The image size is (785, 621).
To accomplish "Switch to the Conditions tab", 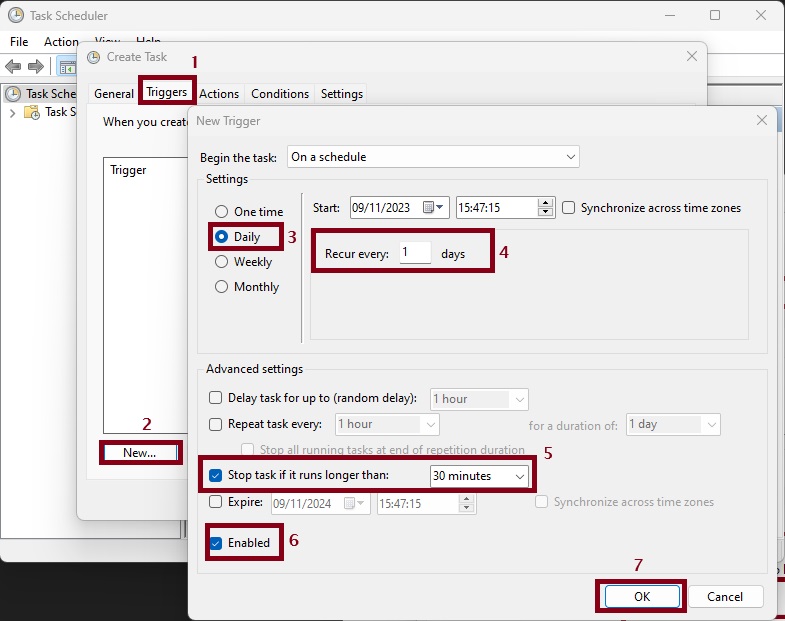I will pos(280,94).
